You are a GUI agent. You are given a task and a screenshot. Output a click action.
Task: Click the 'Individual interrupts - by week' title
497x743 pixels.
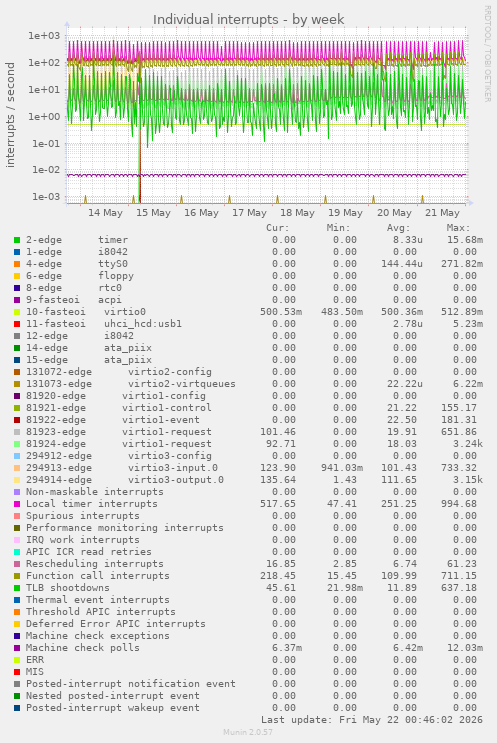248,19
